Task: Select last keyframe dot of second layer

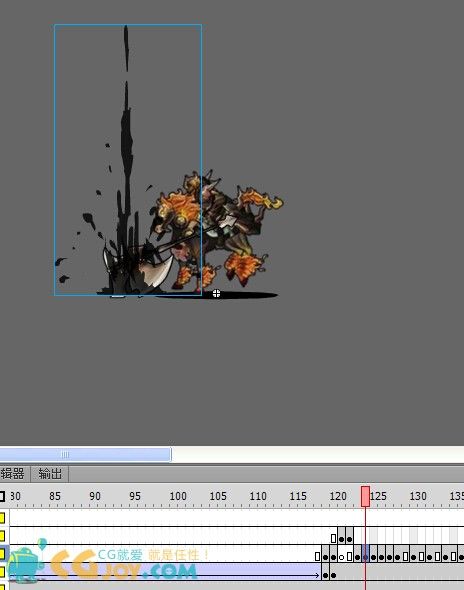Action: coord(350,539)
